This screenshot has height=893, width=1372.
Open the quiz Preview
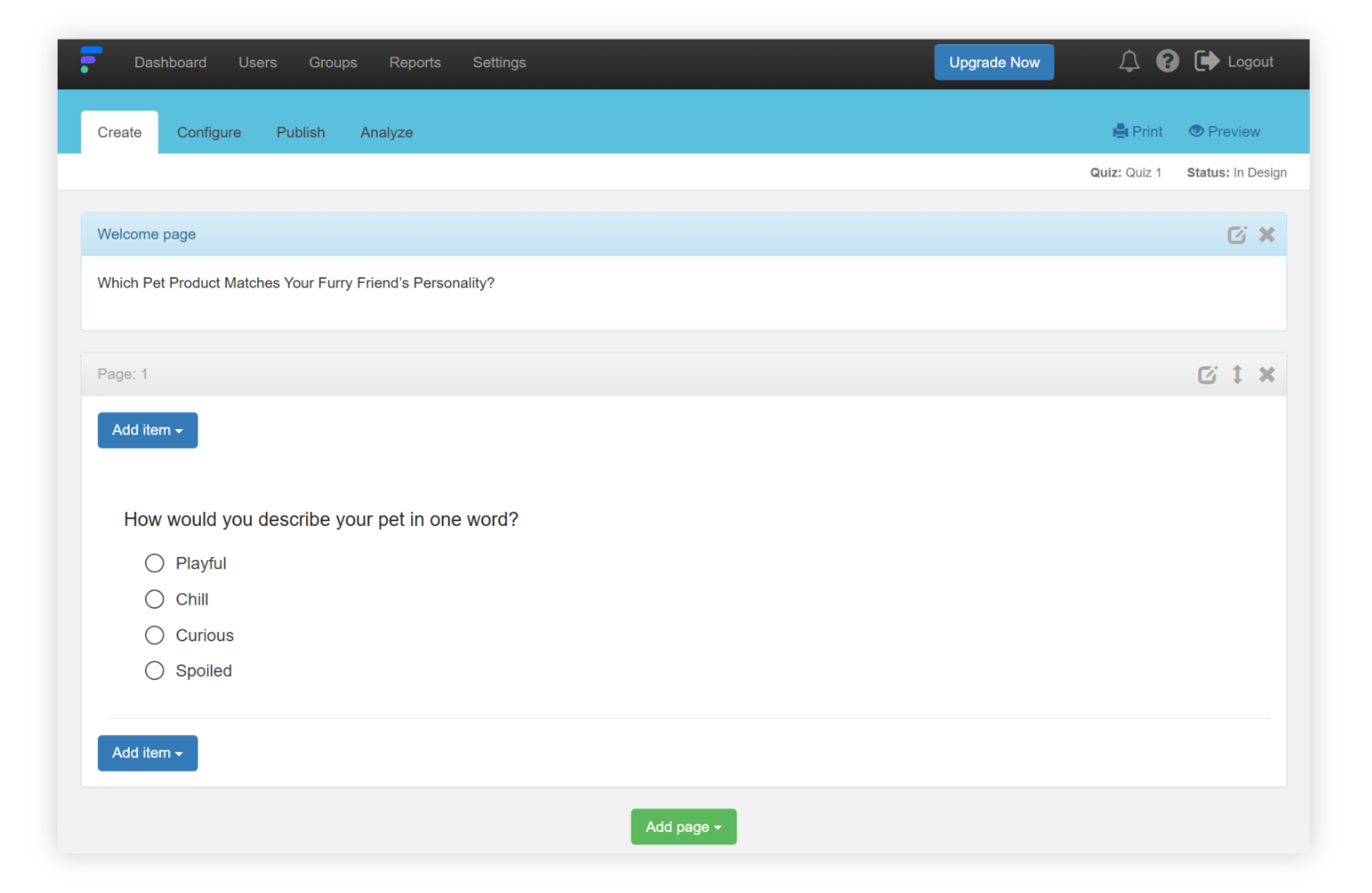click(1224, 132)
